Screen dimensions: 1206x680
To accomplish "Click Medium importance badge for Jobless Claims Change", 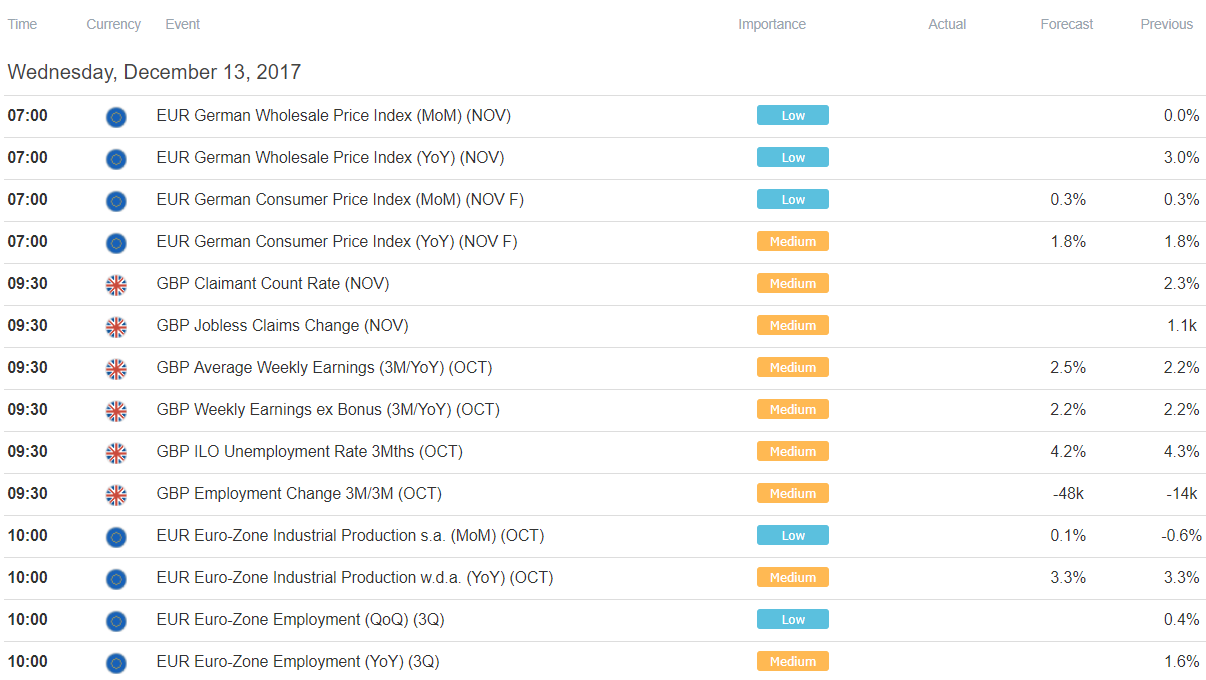I will point(793,326).
